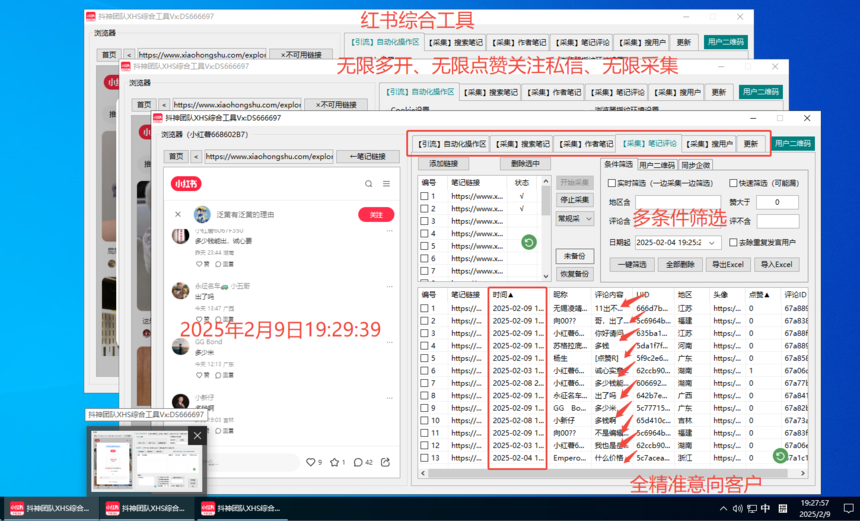Image resolution: width=860 pixels, height=521 pixels.
Task: Open the 日期起 date picker dropdown
Action: pos(712,242)
